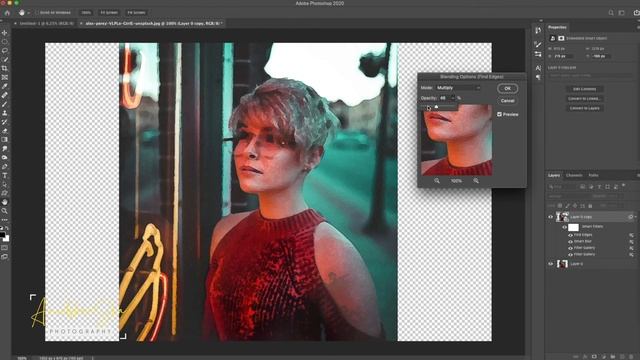Select the Eraser tool

4,131
